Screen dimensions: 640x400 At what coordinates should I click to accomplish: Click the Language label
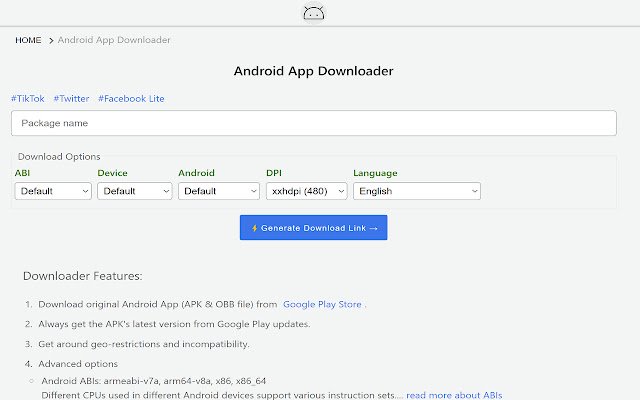tap(375, 173)
